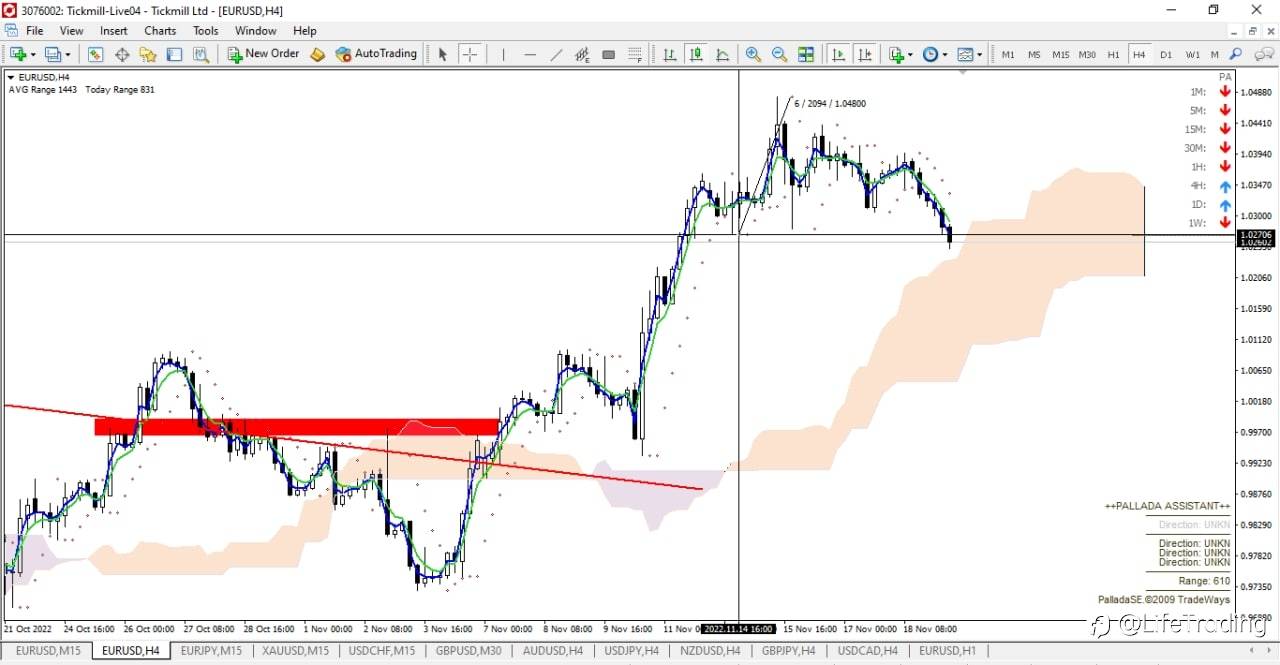This screenshot has height=665, width=1280.
Task: Open the Navigator panel (star folder icon)
Action: click(x=148, y=54)
